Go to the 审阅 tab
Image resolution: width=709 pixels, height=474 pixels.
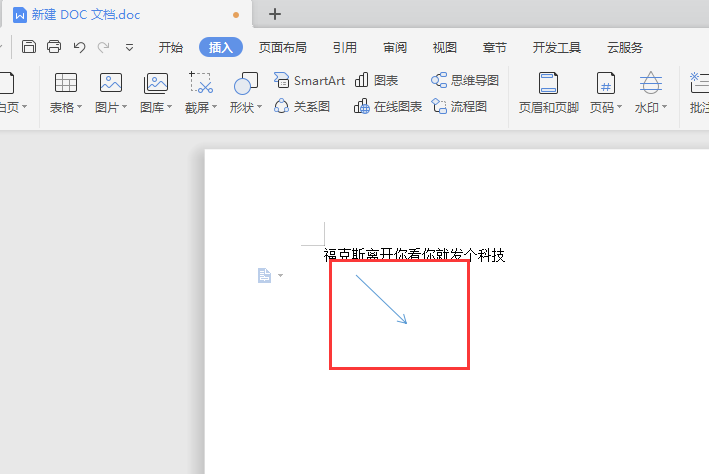tap(395, 47)
